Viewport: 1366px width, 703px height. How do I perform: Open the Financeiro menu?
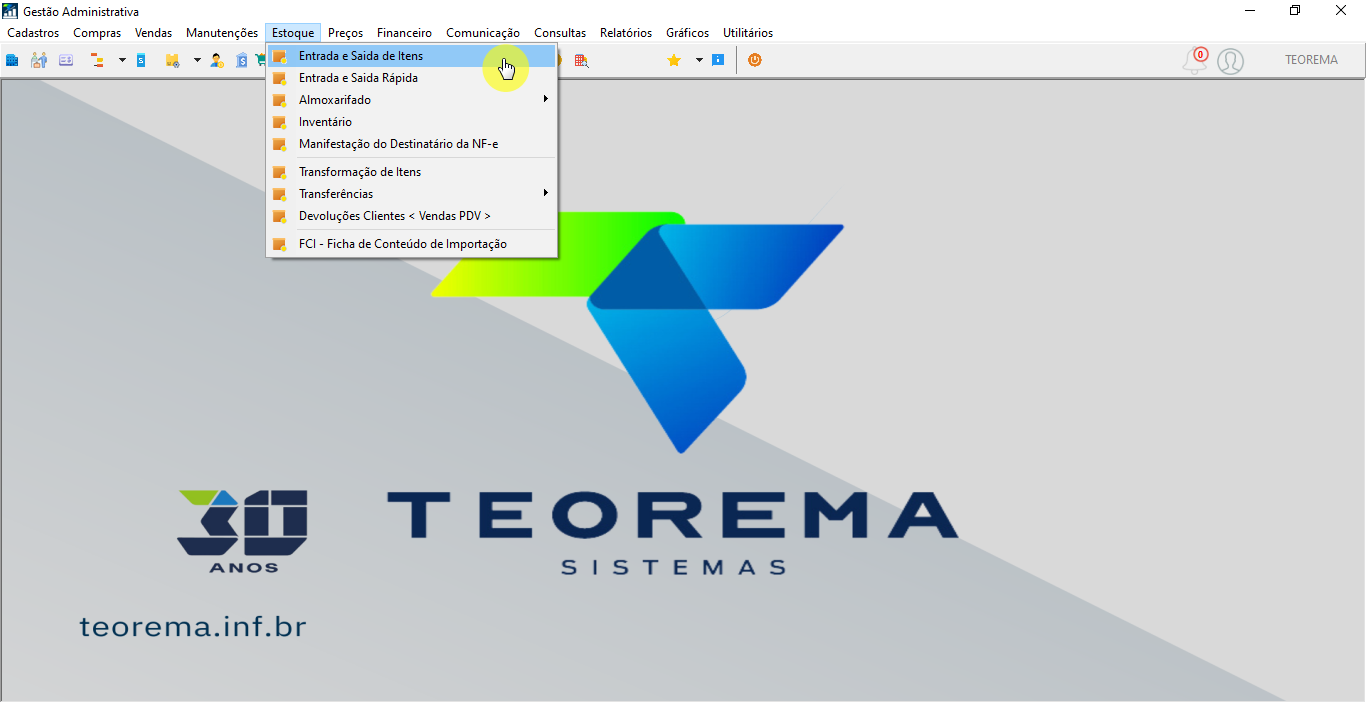pos(405,33)
